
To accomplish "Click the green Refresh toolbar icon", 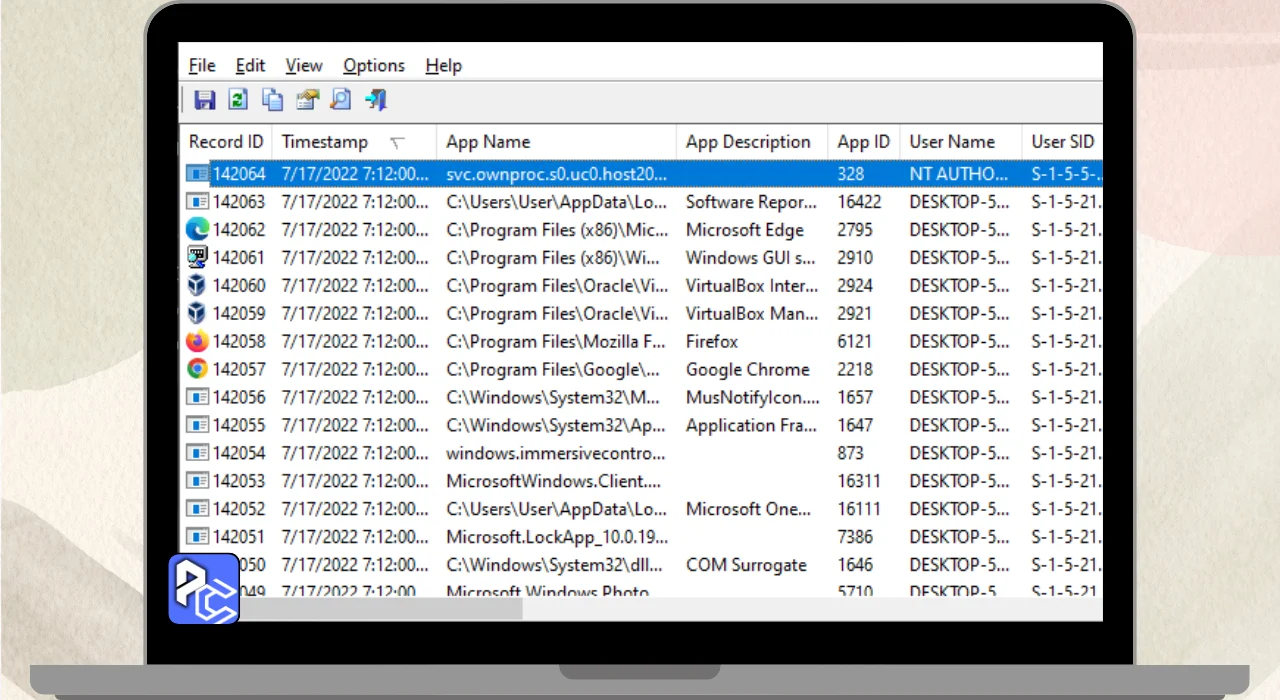I will click(238, 99).
